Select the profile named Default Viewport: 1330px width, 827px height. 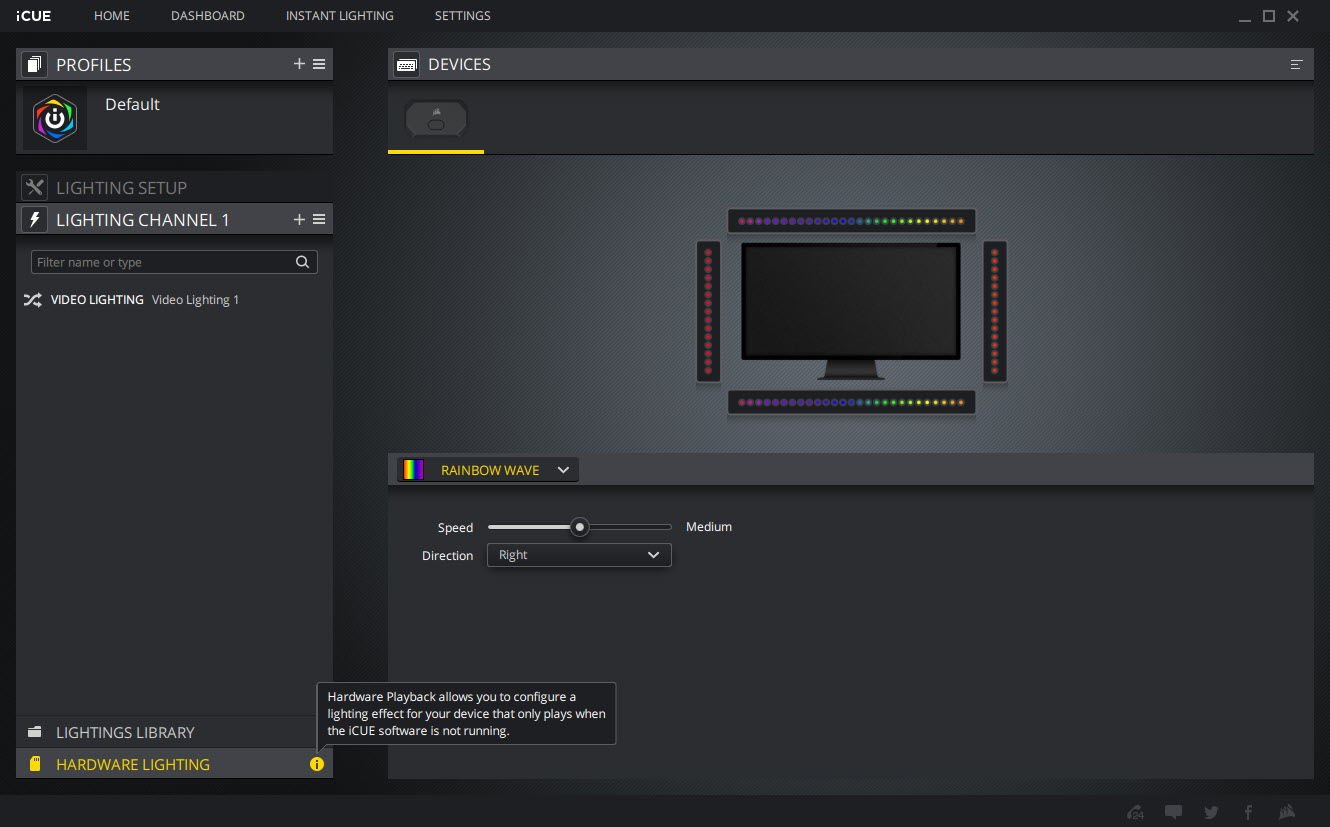coord(132,104)
